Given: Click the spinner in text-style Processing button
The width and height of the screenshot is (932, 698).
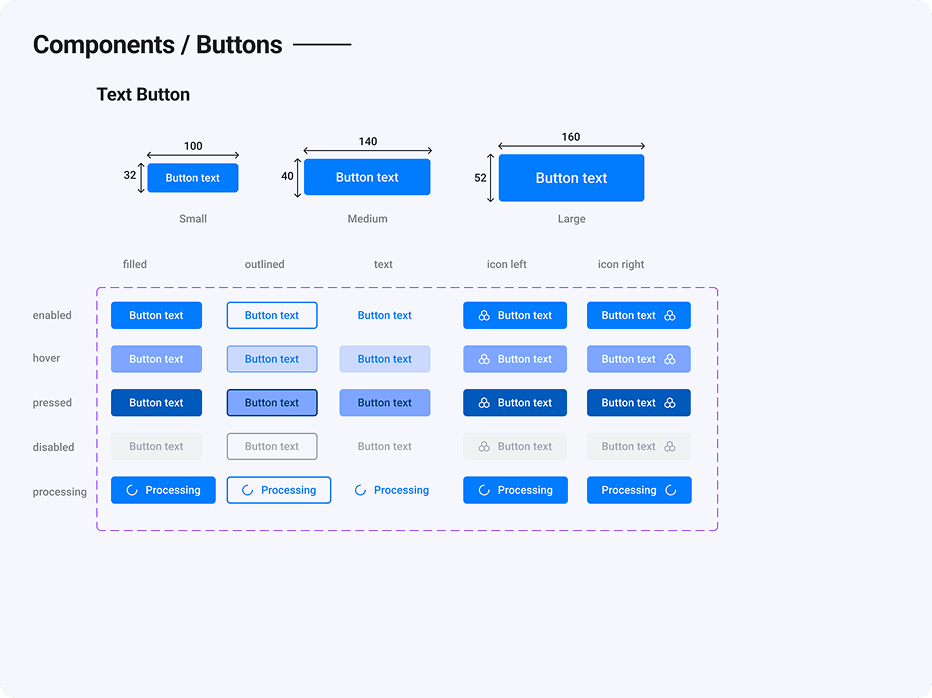Looking at the screenshot, I should pyautogui.click(x=361, y=490).
